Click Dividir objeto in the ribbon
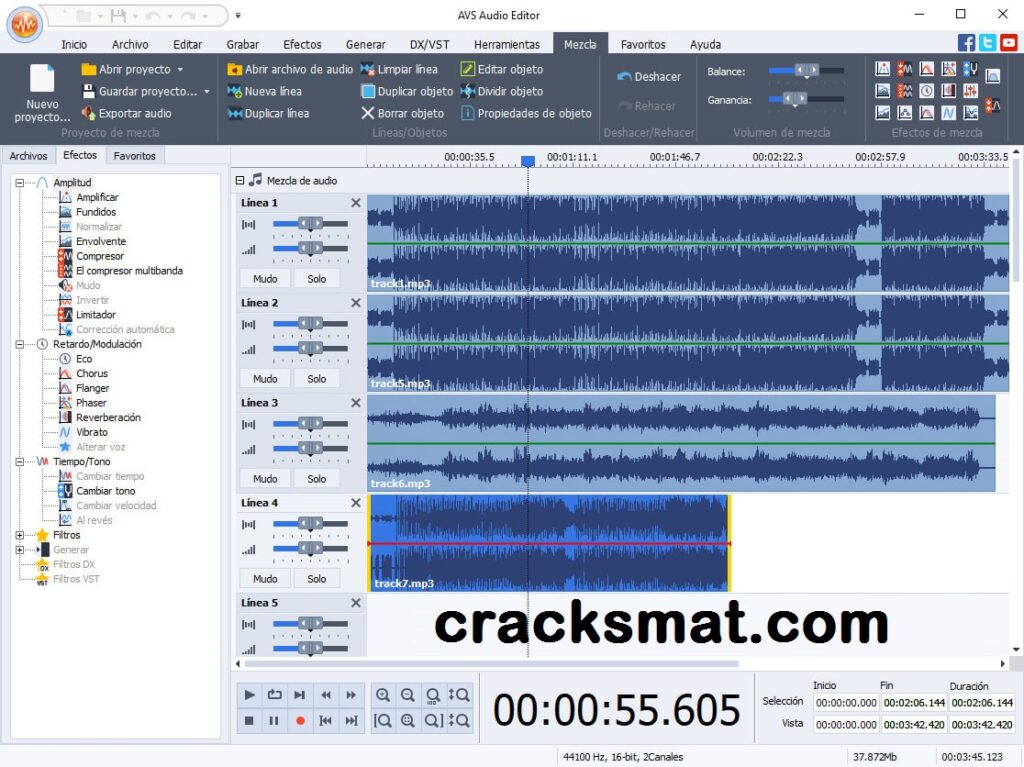This screenshot has width=1024, height=767. pos(502,91)
